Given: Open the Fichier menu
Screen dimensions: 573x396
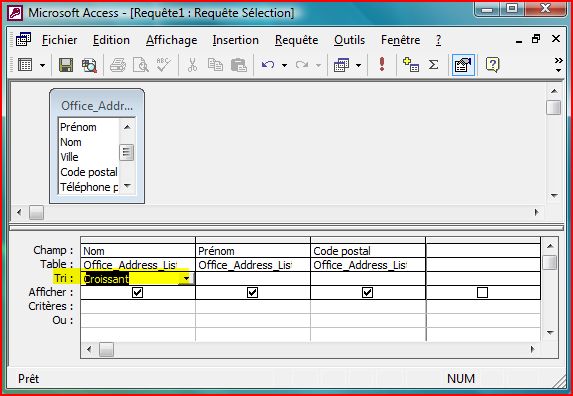Looking at the screenshot, I should click(60, 40).
